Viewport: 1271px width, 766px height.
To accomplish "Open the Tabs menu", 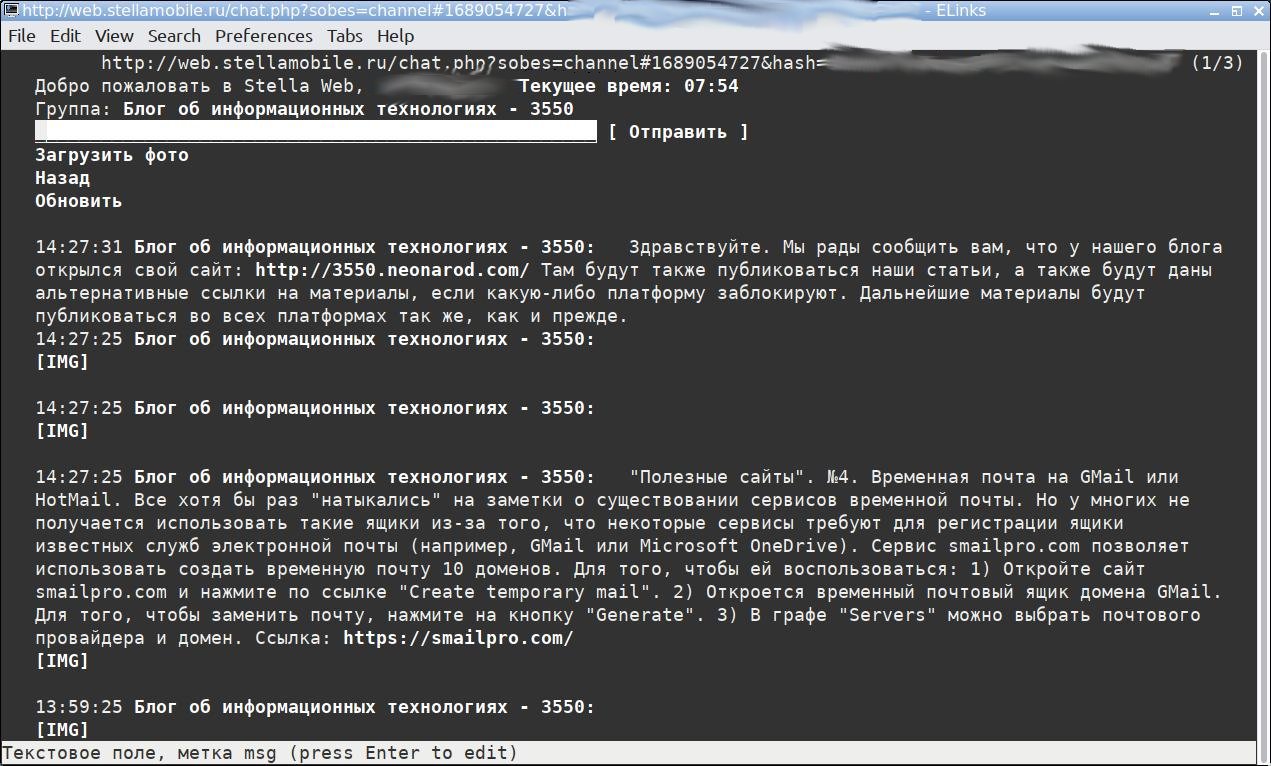I will 344,36.
